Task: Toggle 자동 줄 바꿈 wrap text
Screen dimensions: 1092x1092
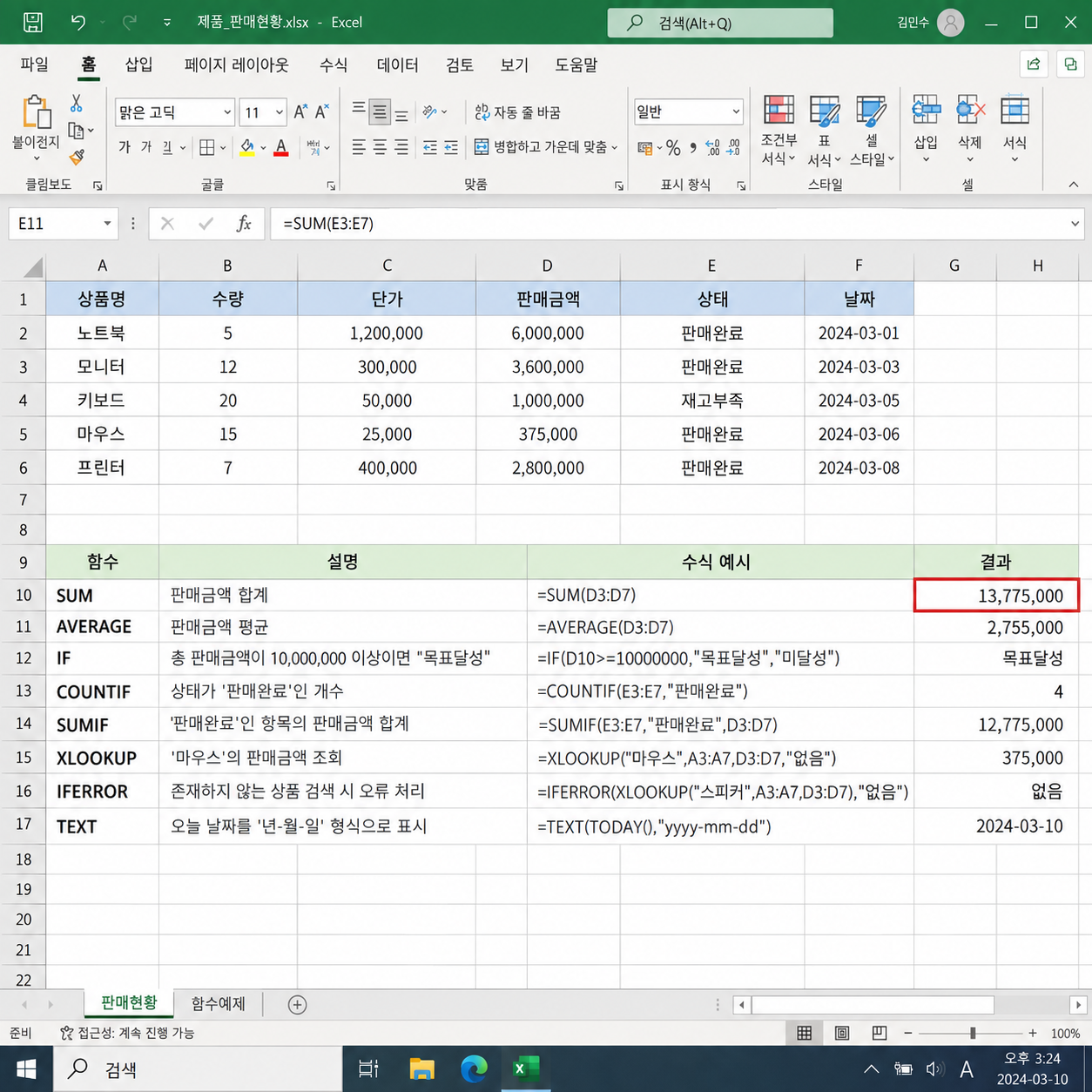Action: [x=518, y=112]
